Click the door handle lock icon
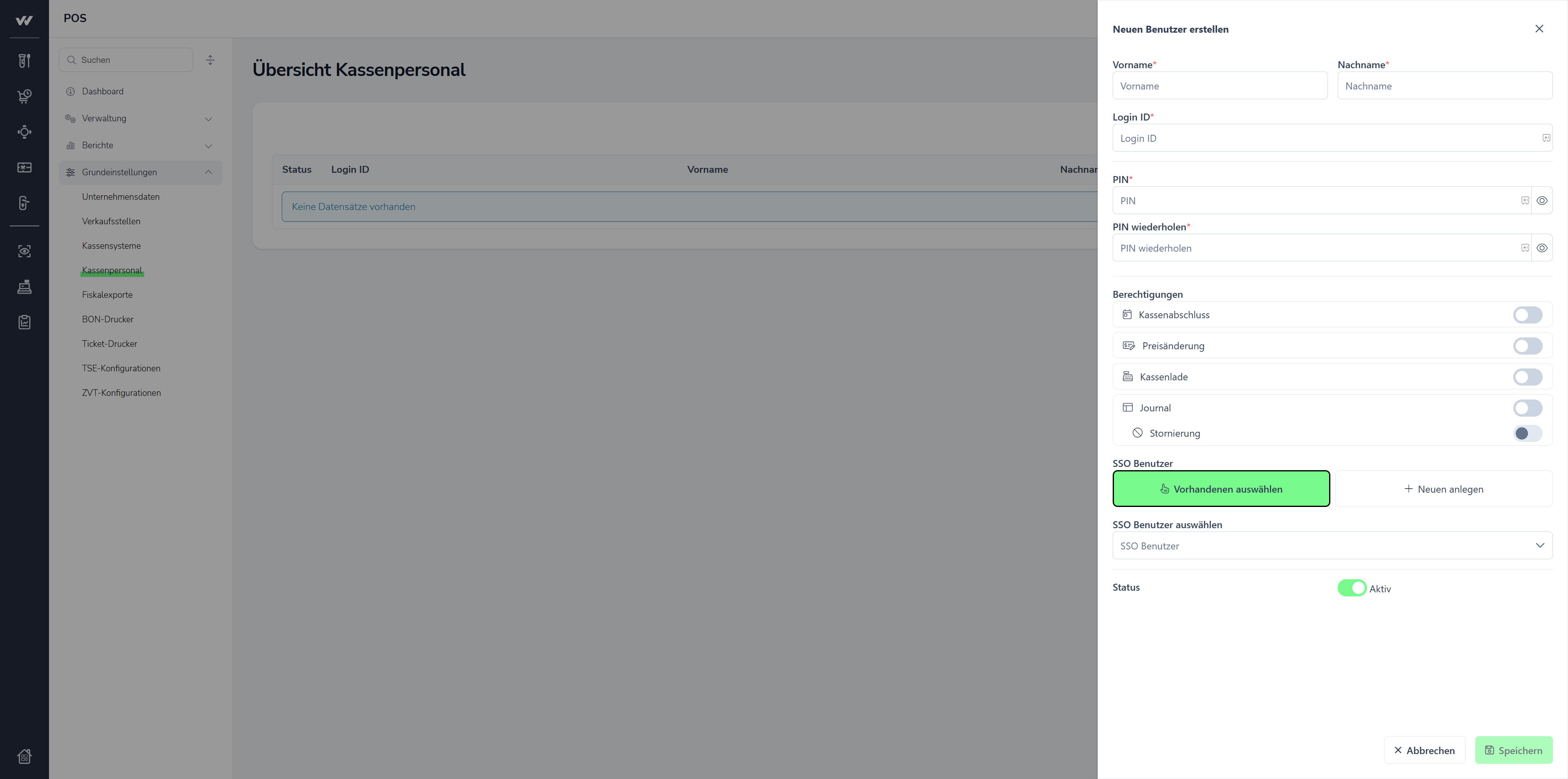This screenshot has height=779, width=1568. tap(24, 203)
